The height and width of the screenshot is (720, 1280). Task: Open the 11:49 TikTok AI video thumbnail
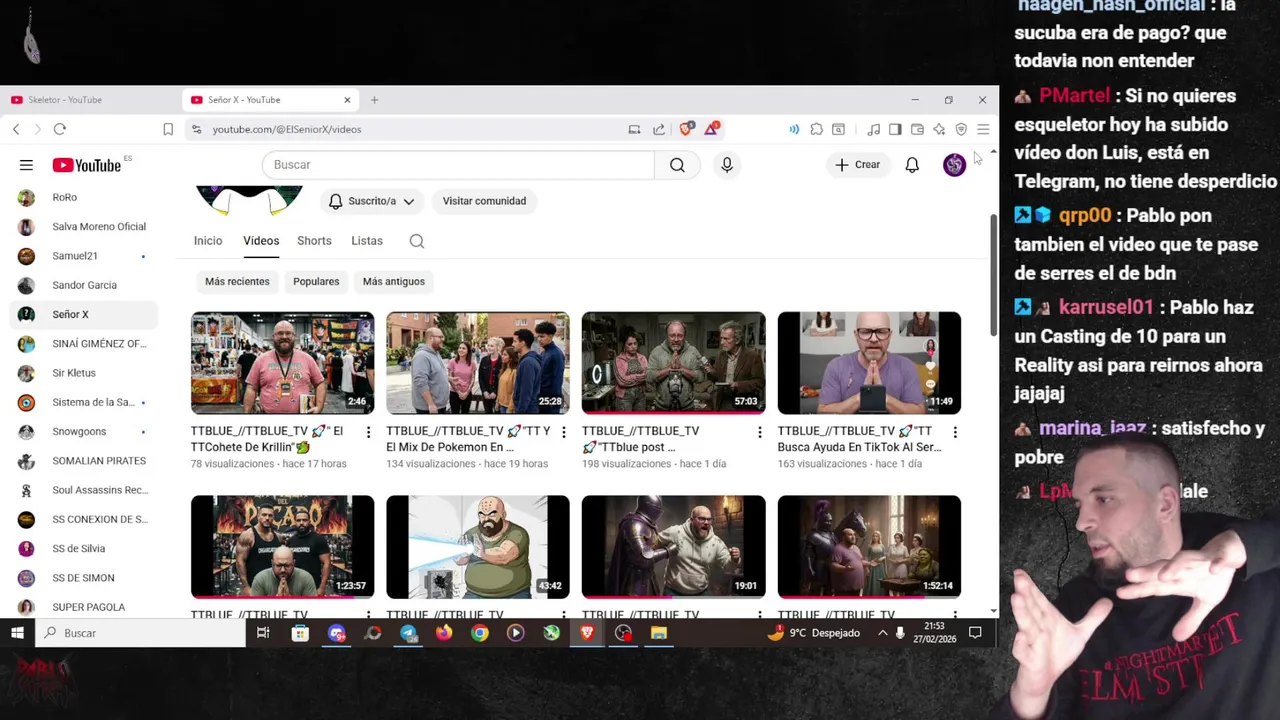(x=869, y=363)
